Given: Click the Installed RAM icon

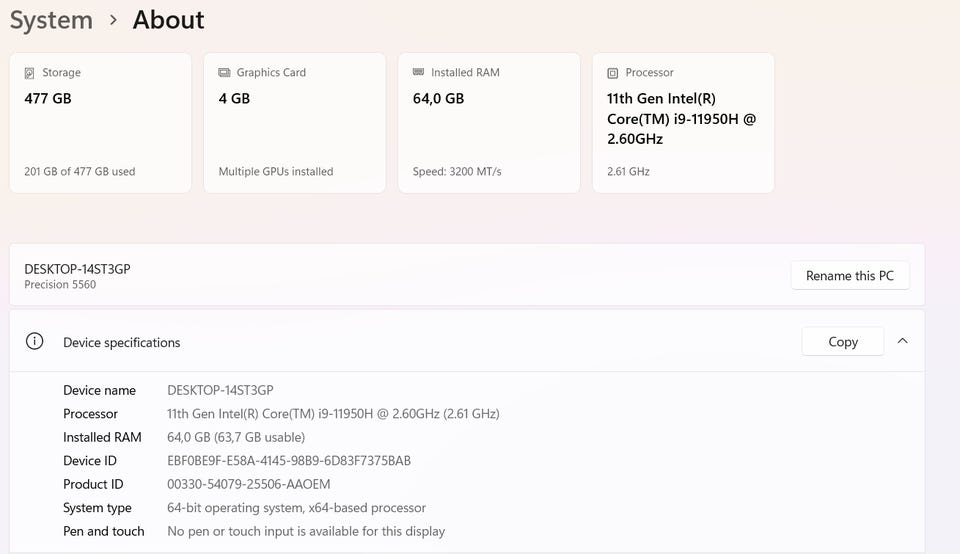Looking at the screenshot, I should tap(418, 73).
